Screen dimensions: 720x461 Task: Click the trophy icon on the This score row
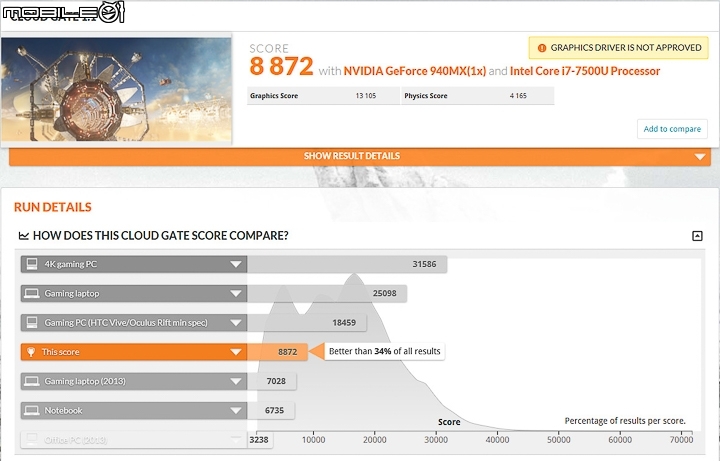[x=31, y=352]
